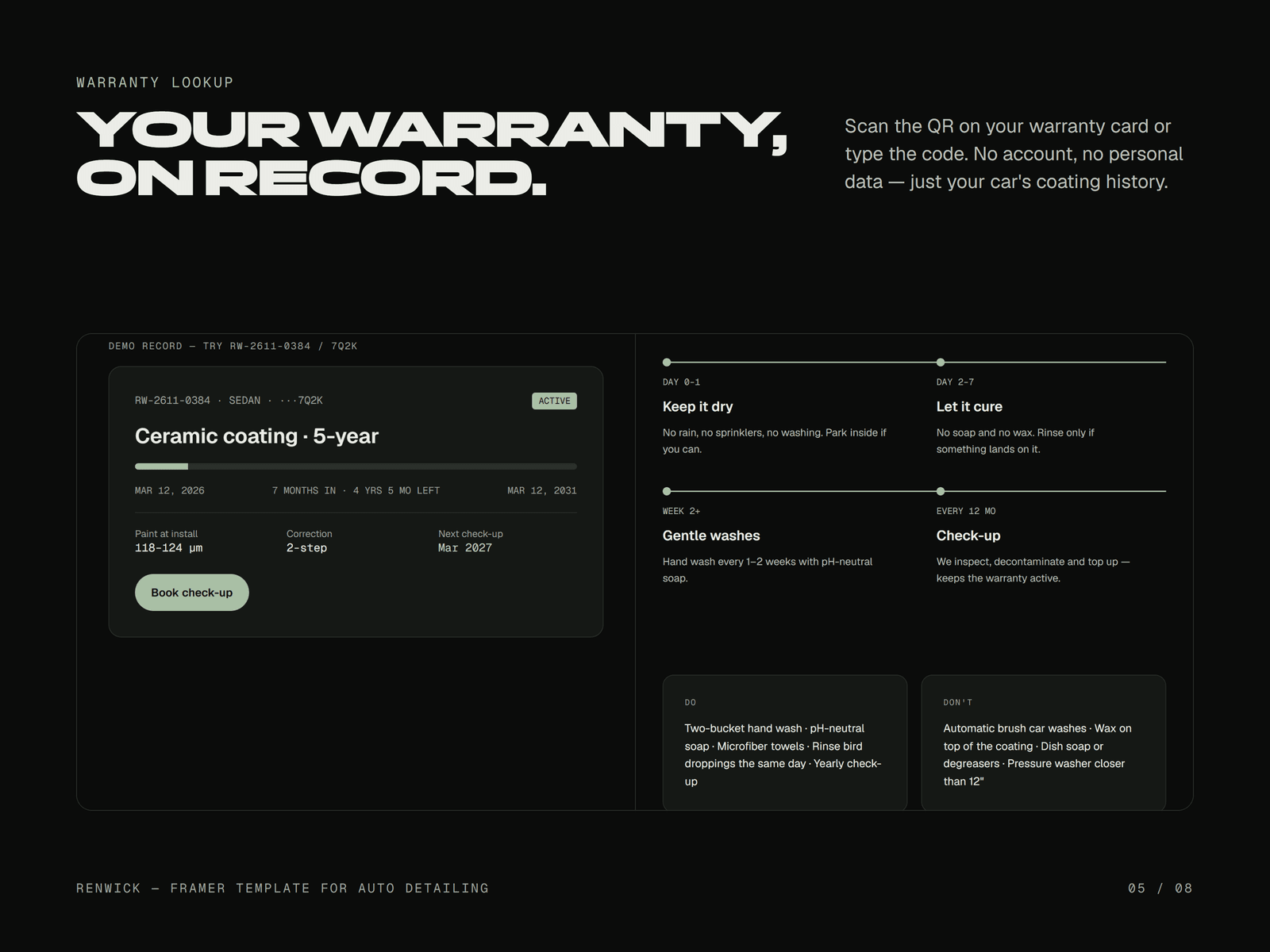Click the Ceramic coating 5-year title
The width and height of the screenshot is (1270, 952).
256,436
